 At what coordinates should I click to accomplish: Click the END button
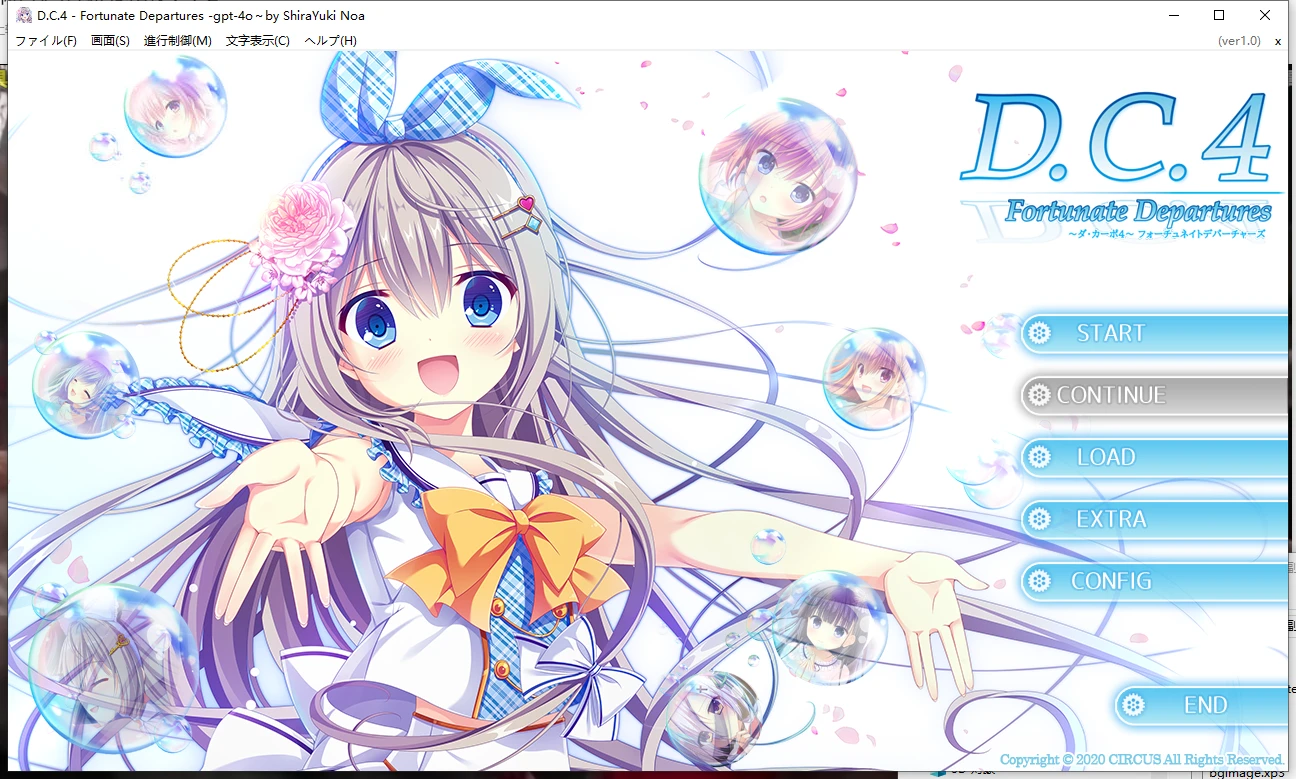(x=1201, y=705)
